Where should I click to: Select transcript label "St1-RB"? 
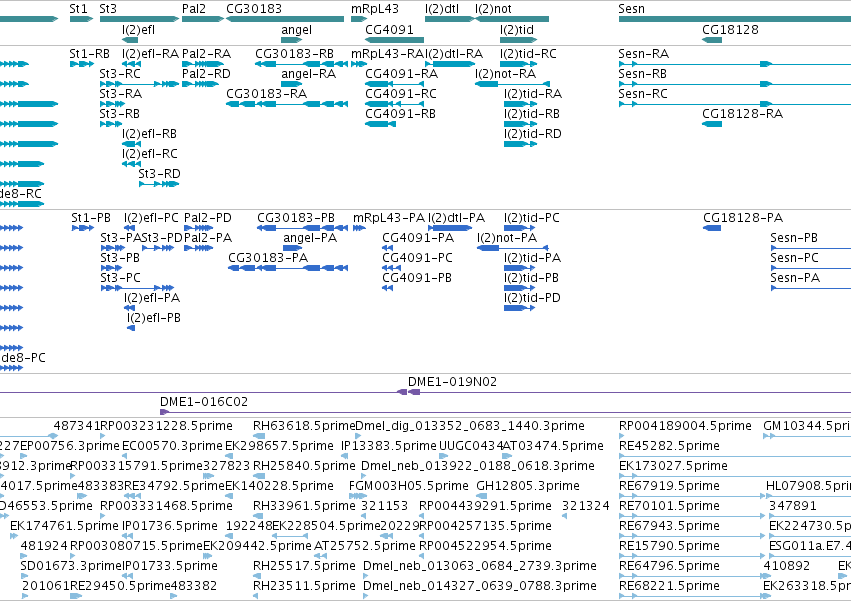(90, 54)
